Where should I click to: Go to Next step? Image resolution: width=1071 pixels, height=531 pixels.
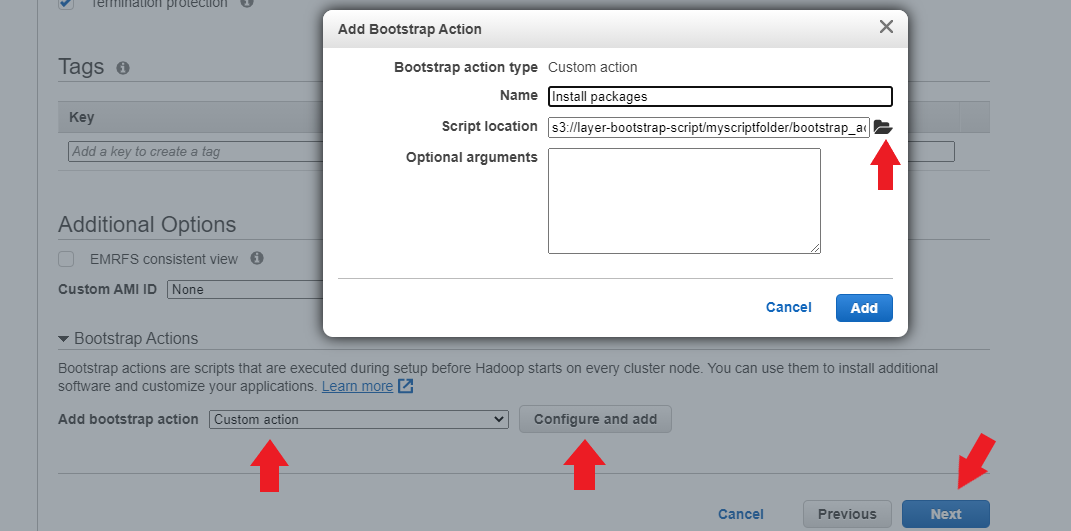(945, 514)
